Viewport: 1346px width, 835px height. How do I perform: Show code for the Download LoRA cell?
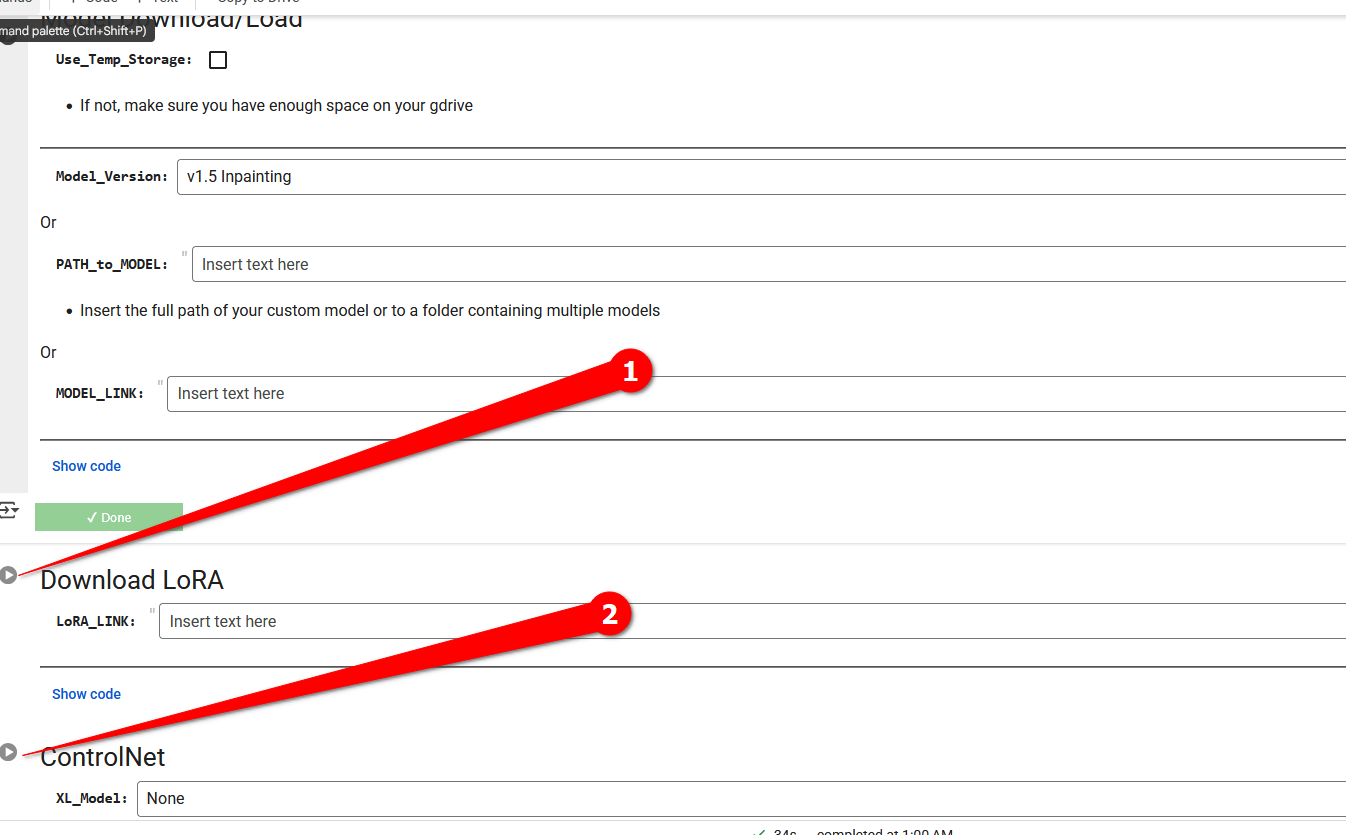[86, 694]
